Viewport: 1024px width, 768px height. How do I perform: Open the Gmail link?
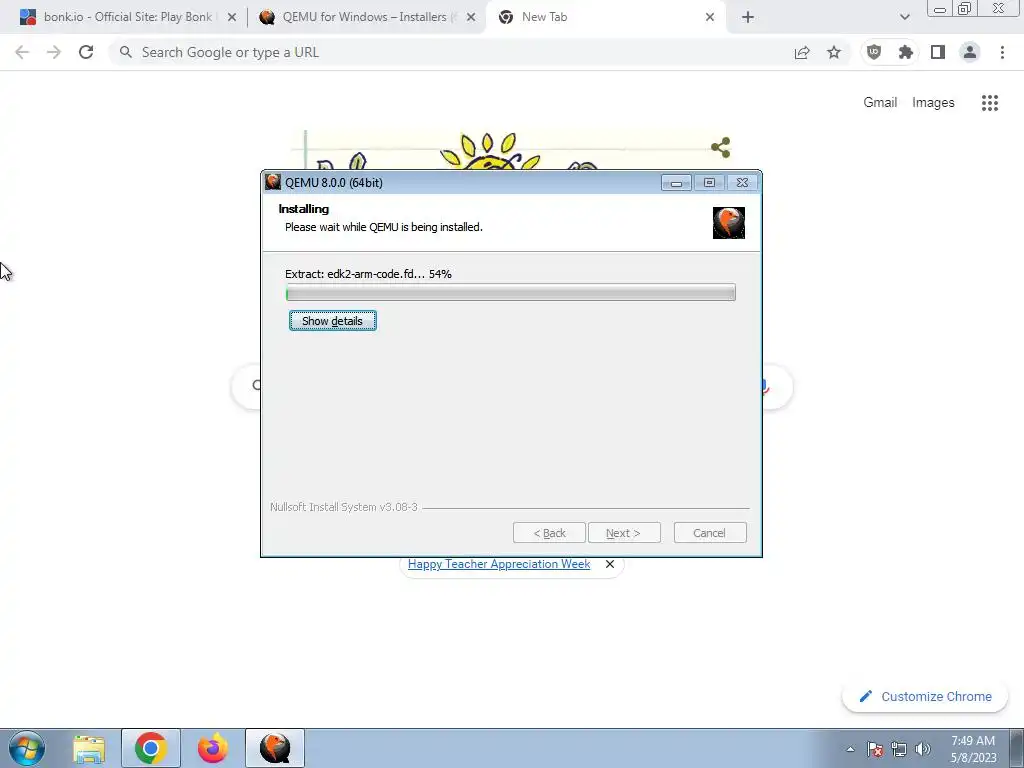pos(880,103)
